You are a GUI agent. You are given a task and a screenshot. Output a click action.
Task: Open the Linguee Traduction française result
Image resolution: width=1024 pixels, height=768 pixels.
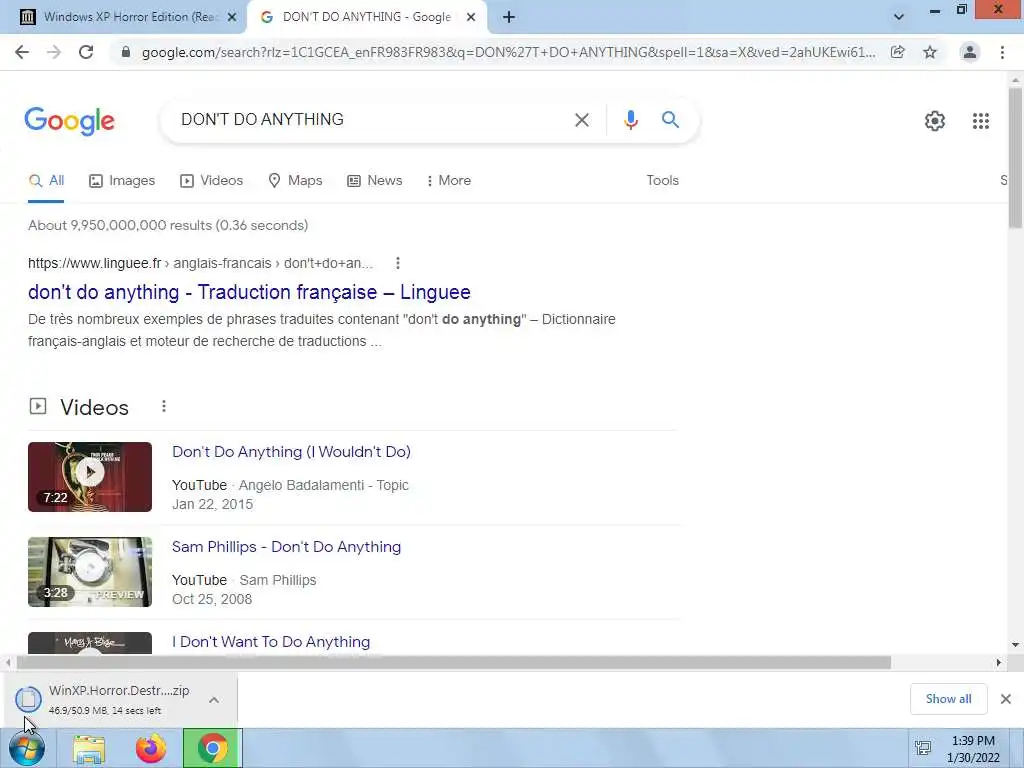pyautogui.click(x=249, y=292)
